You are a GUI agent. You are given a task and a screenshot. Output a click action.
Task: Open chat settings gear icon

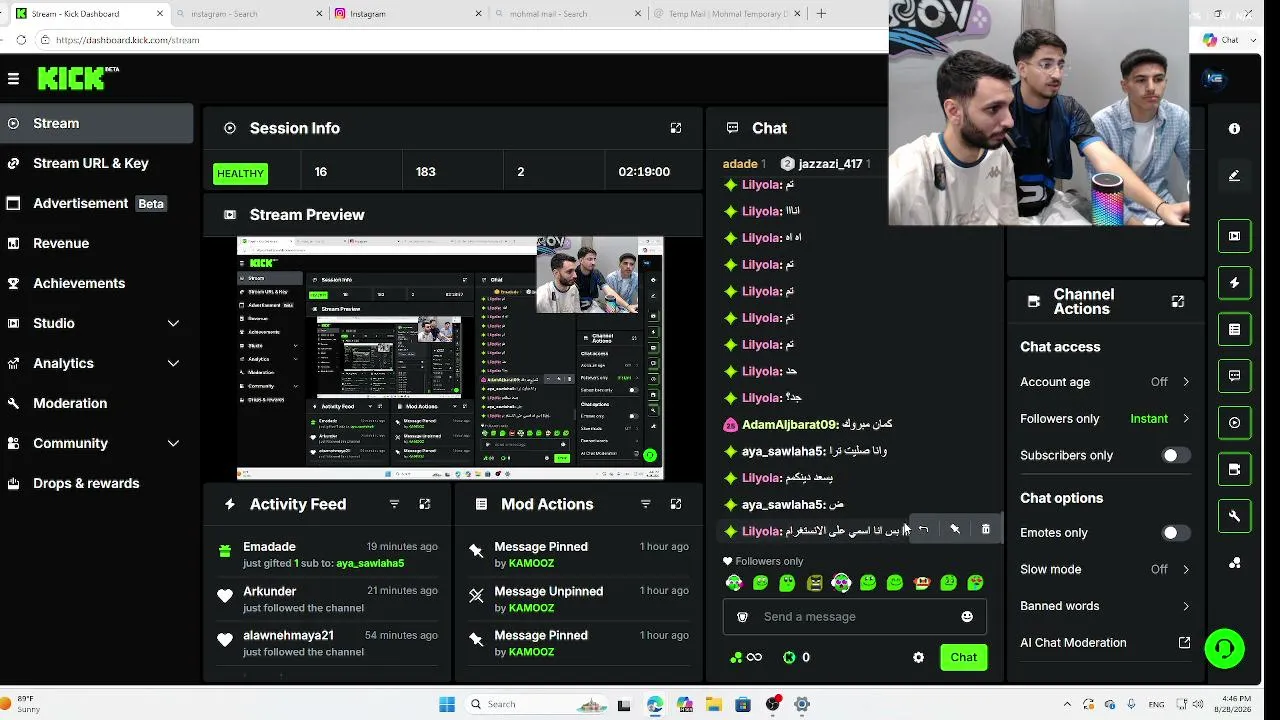[919, 657]
